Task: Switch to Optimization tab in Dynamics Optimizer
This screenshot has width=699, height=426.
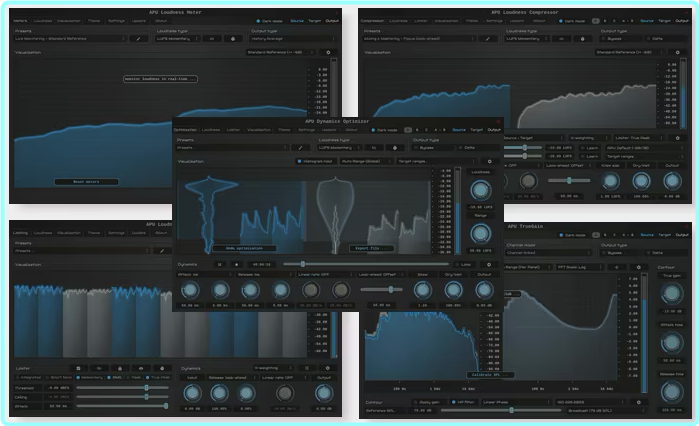Action: [x=185, y=130]
